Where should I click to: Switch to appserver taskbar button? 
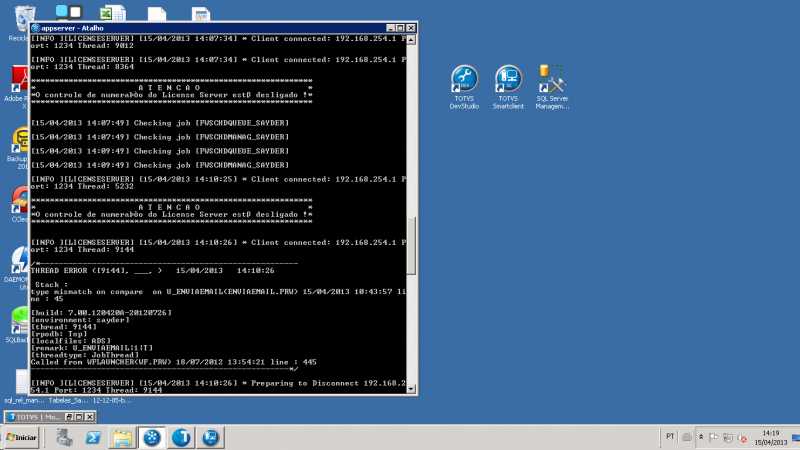[152, 437]
